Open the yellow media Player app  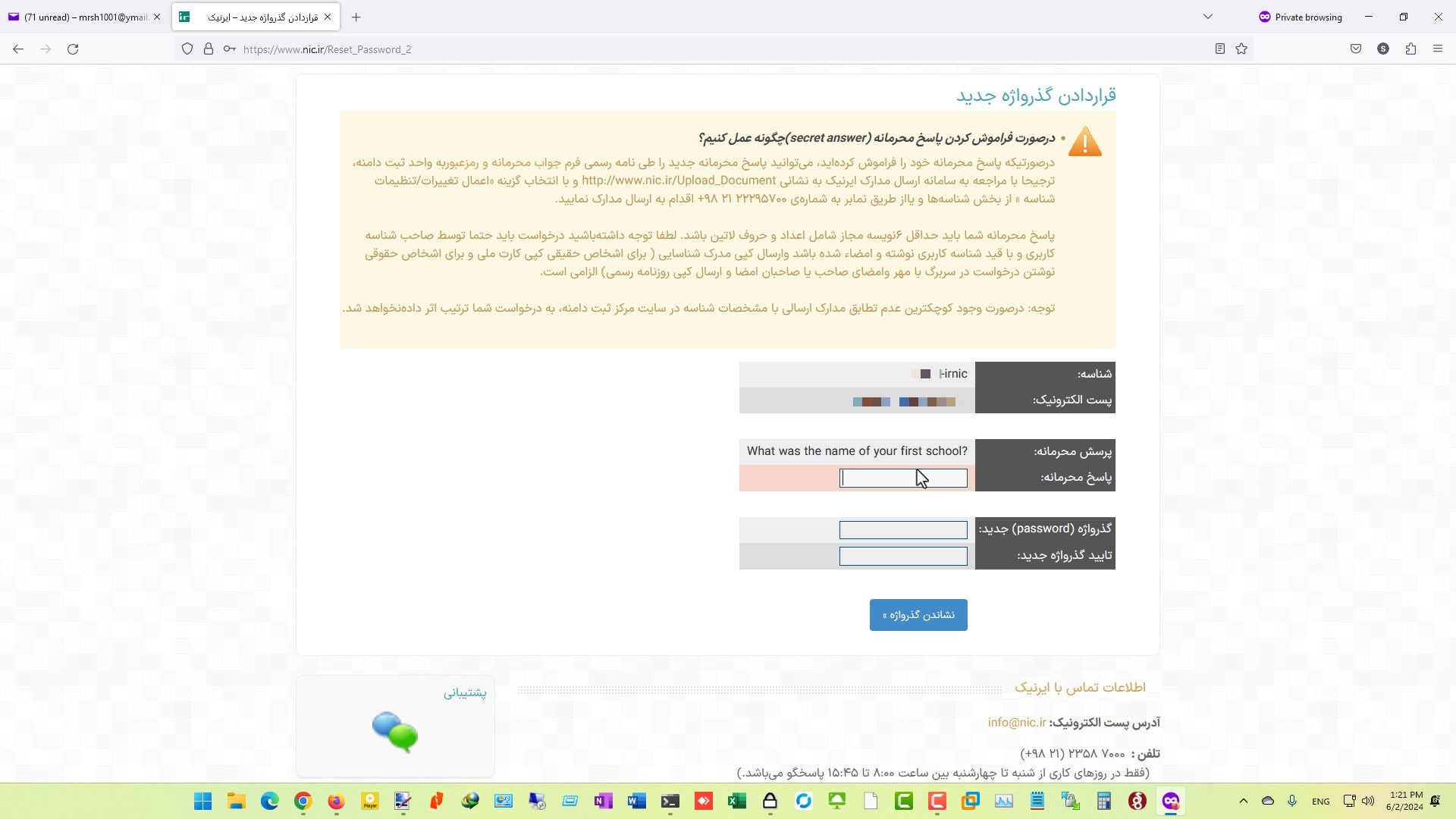[369, 802]
